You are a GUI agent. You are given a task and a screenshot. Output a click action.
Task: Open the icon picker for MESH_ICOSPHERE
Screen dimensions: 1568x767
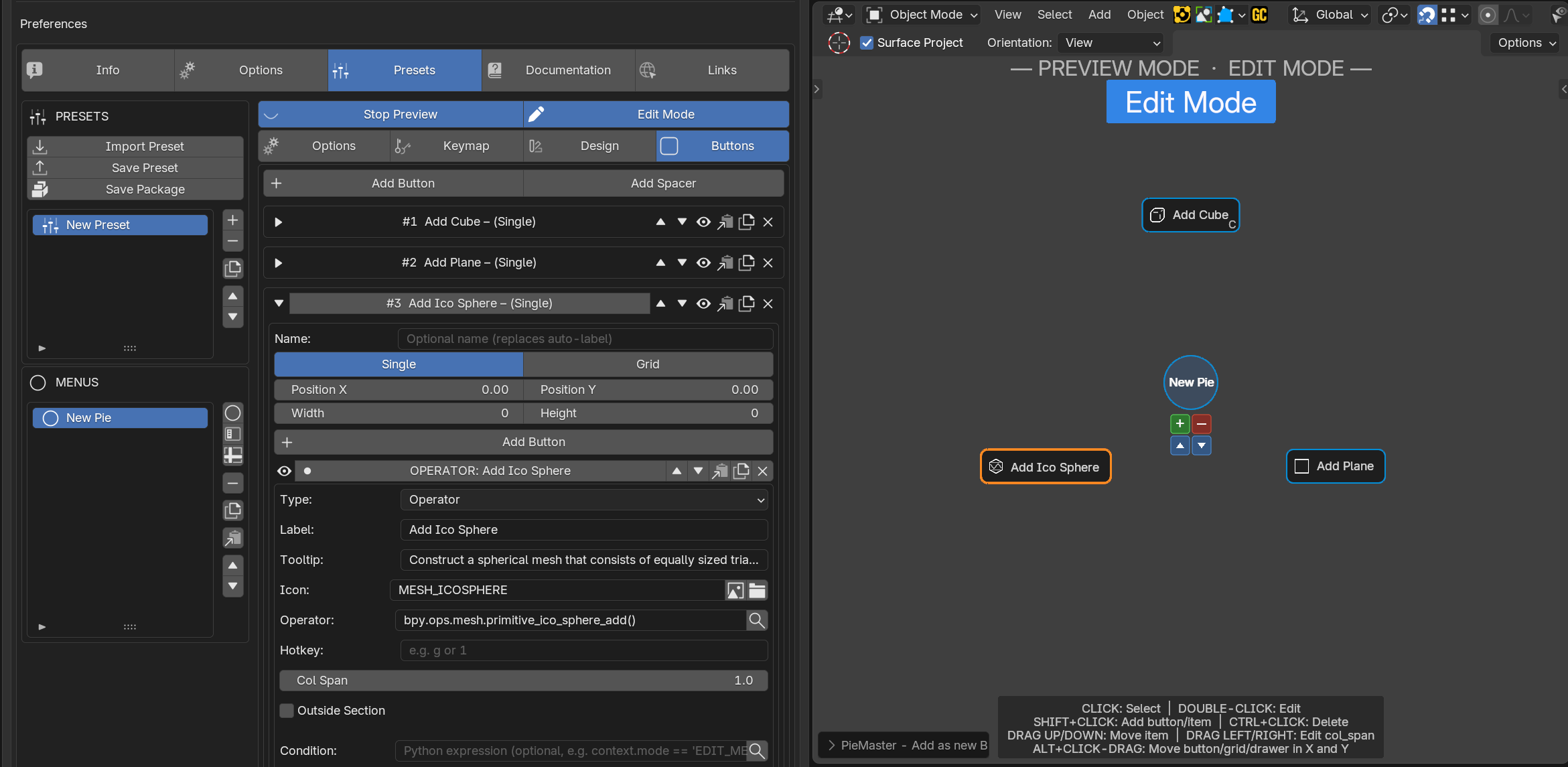point(735,590)
